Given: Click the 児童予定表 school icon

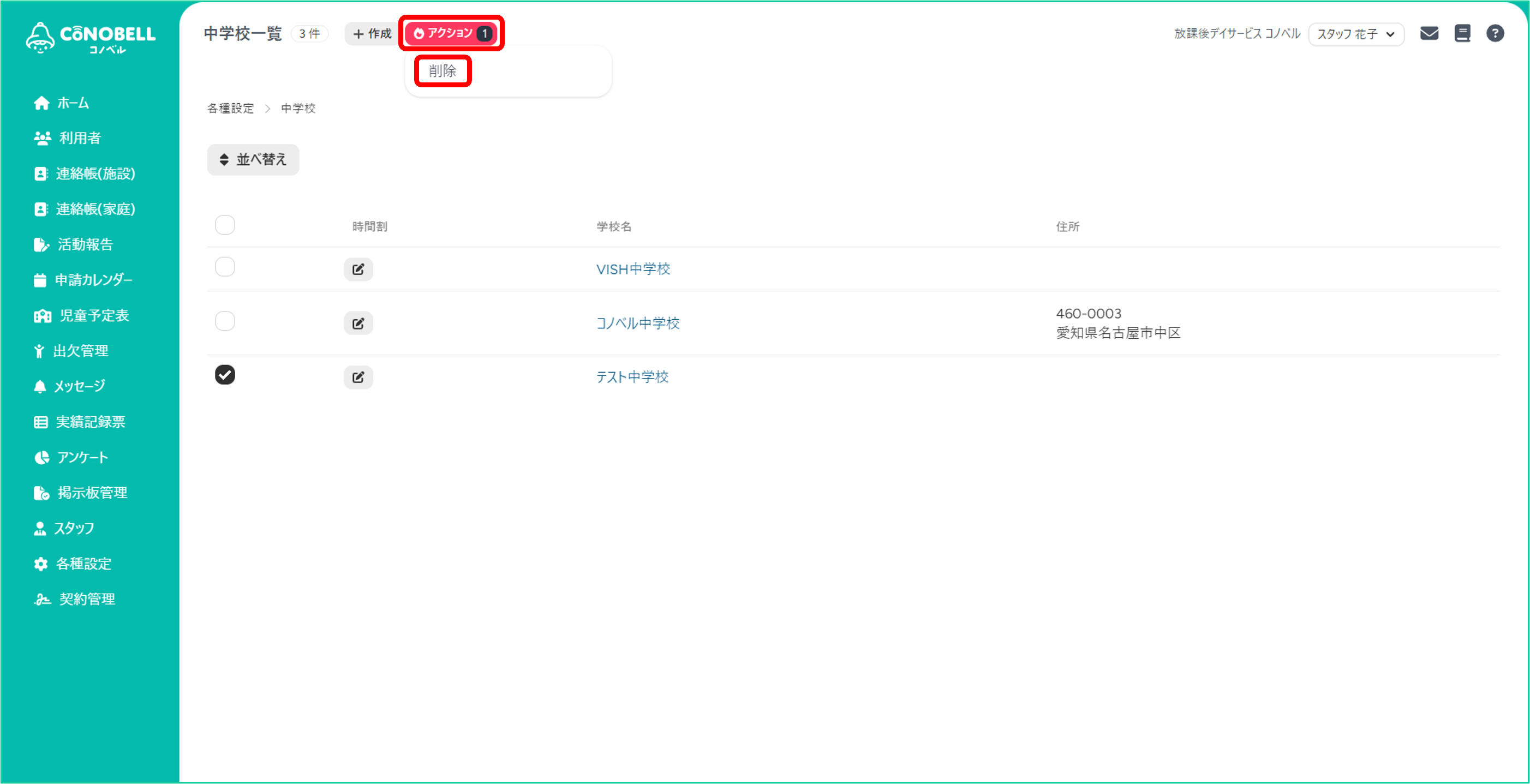Looking at the screenshot, I should [x=42, y=316].
